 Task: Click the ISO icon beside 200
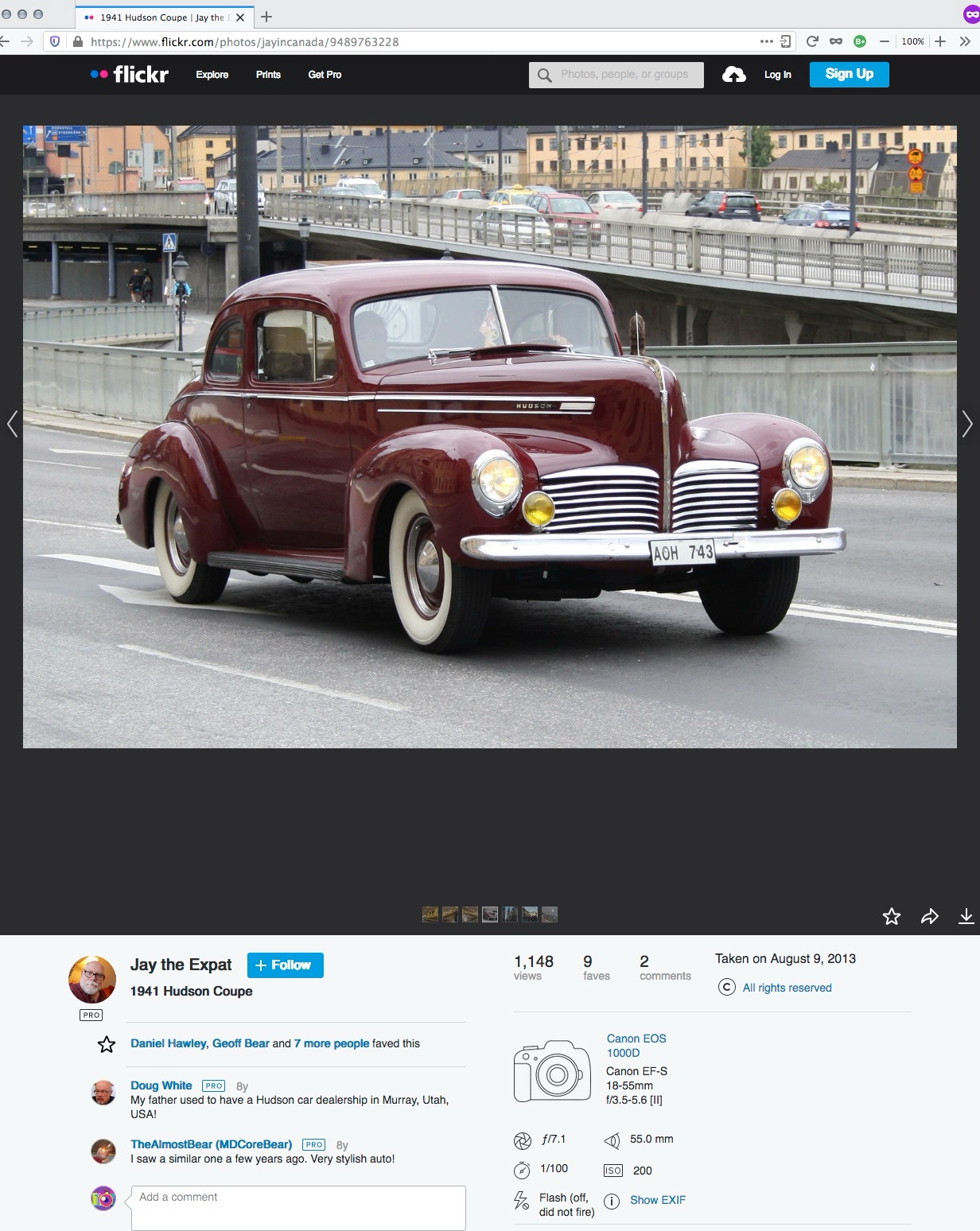(x=612, y=1171)
